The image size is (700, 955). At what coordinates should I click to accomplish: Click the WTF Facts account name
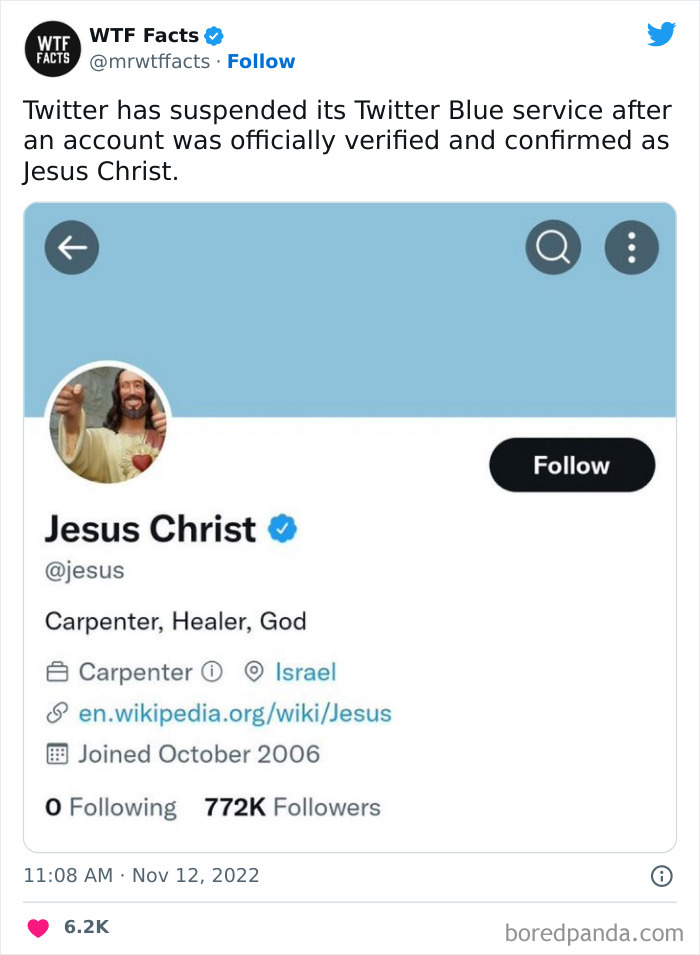pyautogui.click(x=144, y=36)
